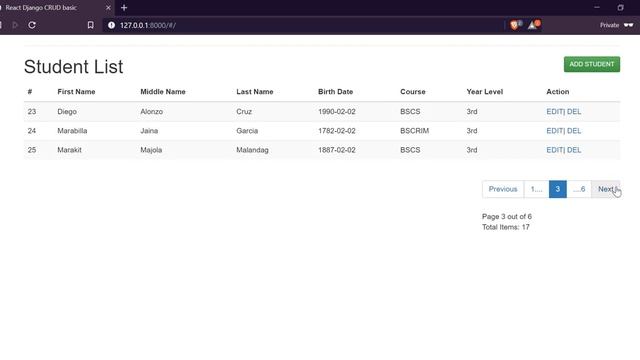The width and height of the screenshot is (640, 360).
Task: Select the React Django CRUD basic tab
Action: 55,8
